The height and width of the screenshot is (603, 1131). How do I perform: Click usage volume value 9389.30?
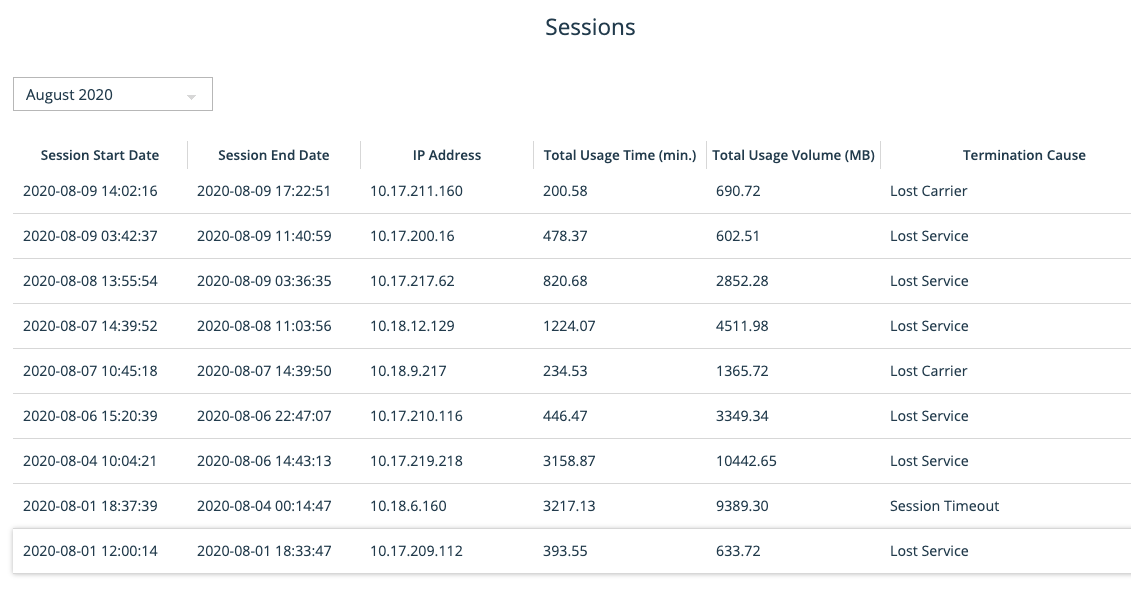pos(742,506)
